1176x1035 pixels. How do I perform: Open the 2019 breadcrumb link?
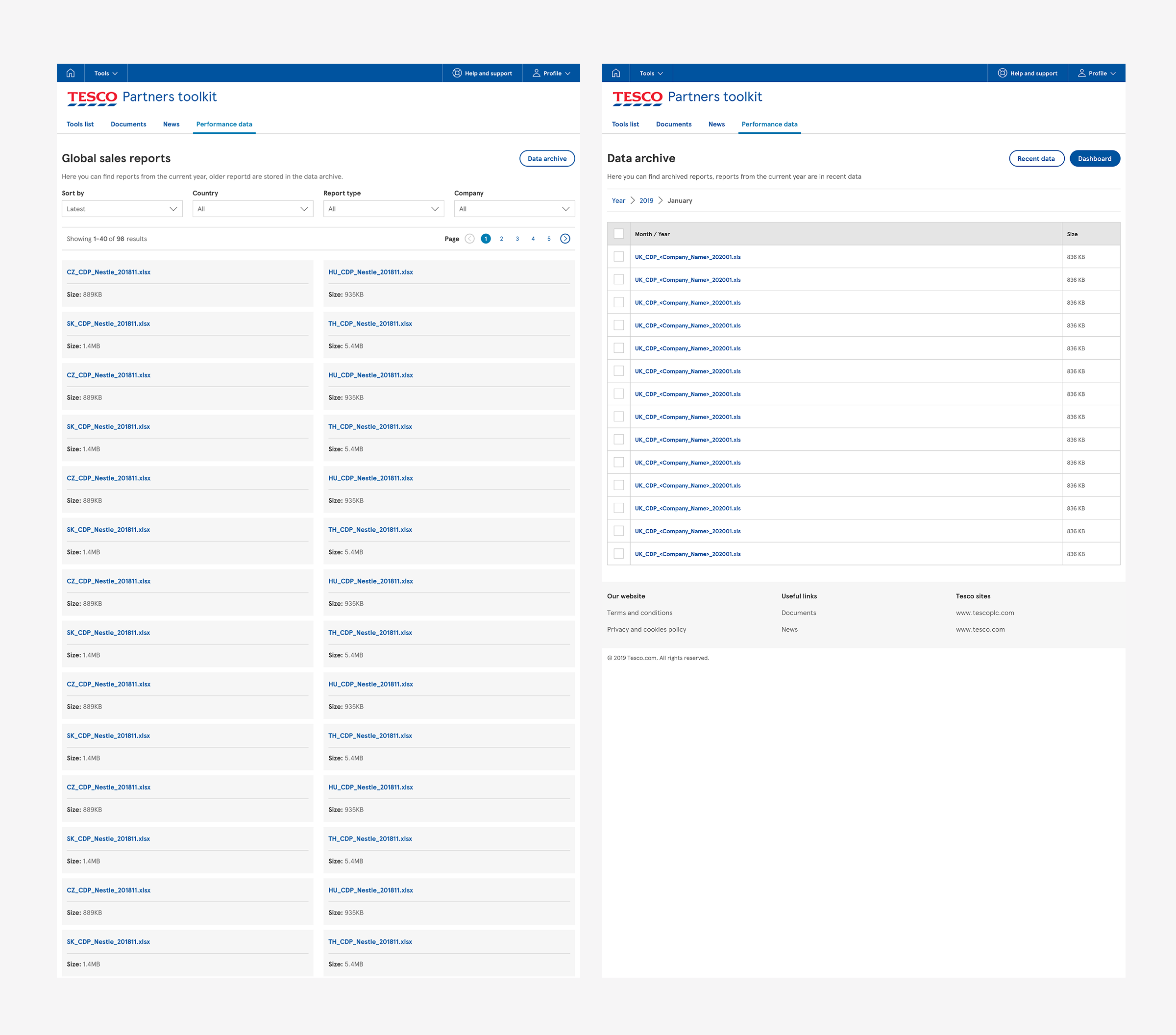(646, 201)
